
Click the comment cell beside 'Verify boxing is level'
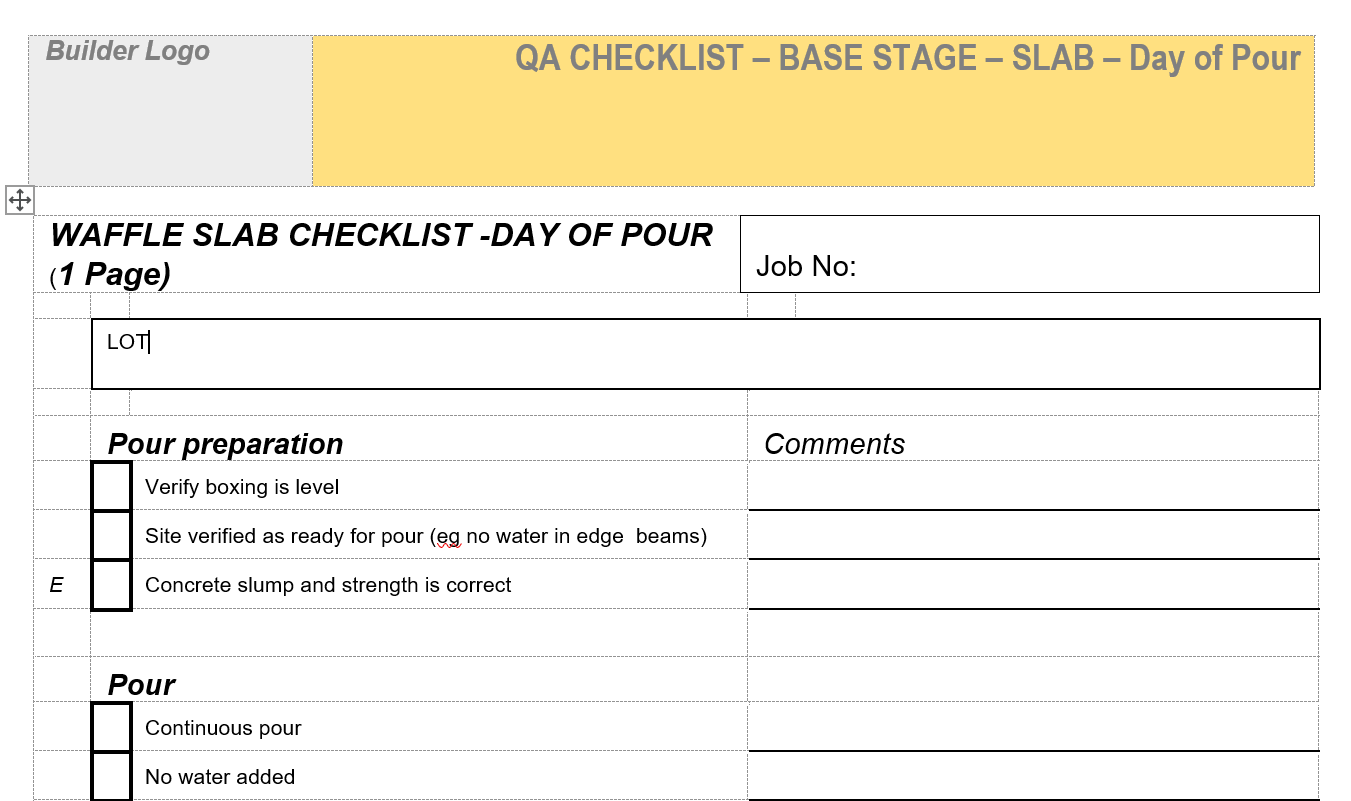[1032, 487]
